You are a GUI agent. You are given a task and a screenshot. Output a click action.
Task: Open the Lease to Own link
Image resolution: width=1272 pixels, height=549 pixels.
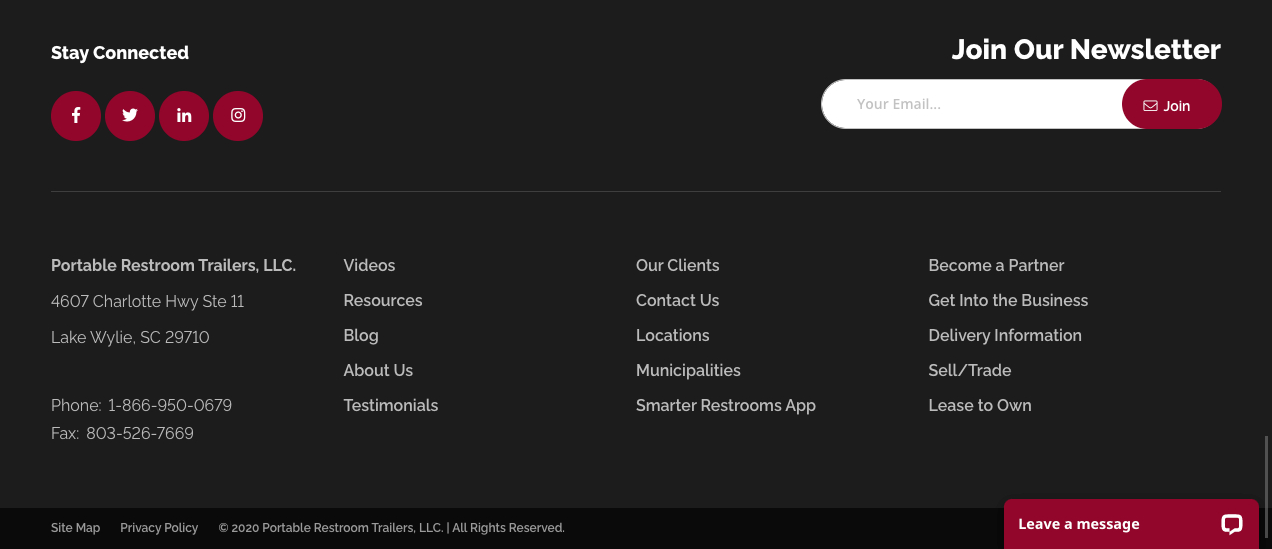point(980,405)
